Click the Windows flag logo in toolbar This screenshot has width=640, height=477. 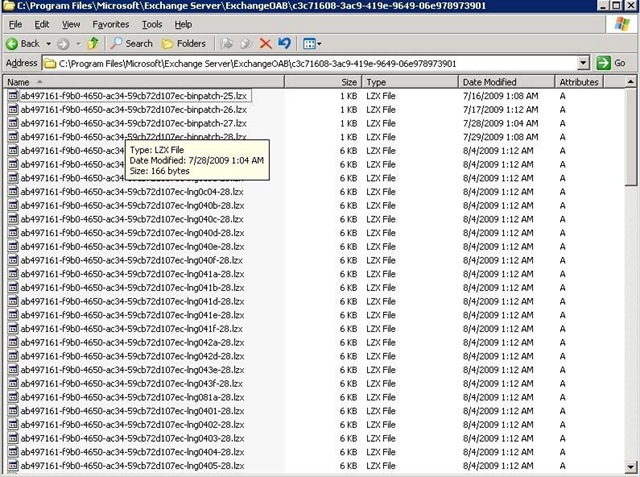coord(622,24)
